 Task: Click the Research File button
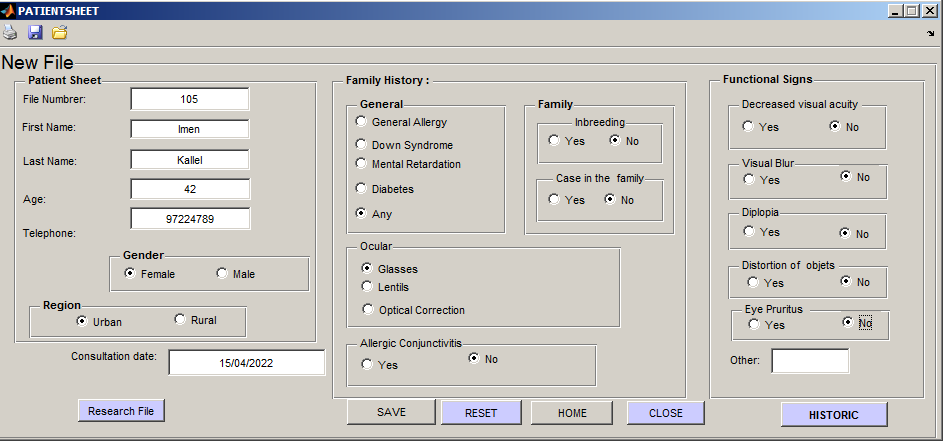click(x=121, y=410)
